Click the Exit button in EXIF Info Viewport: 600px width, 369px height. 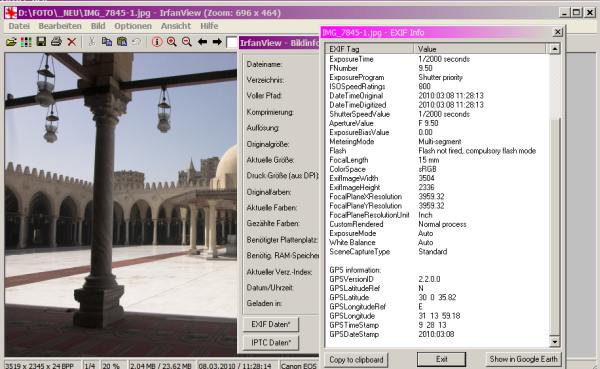point(441,359)
